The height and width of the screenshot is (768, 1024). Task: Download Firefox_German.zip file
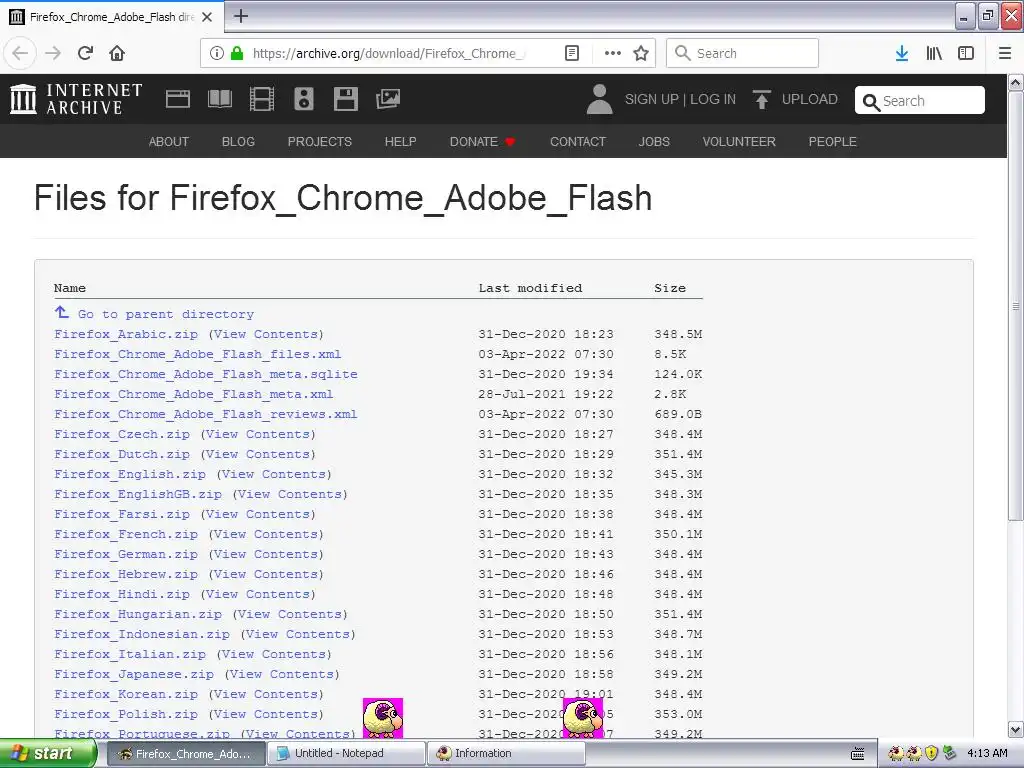point(126,554)
